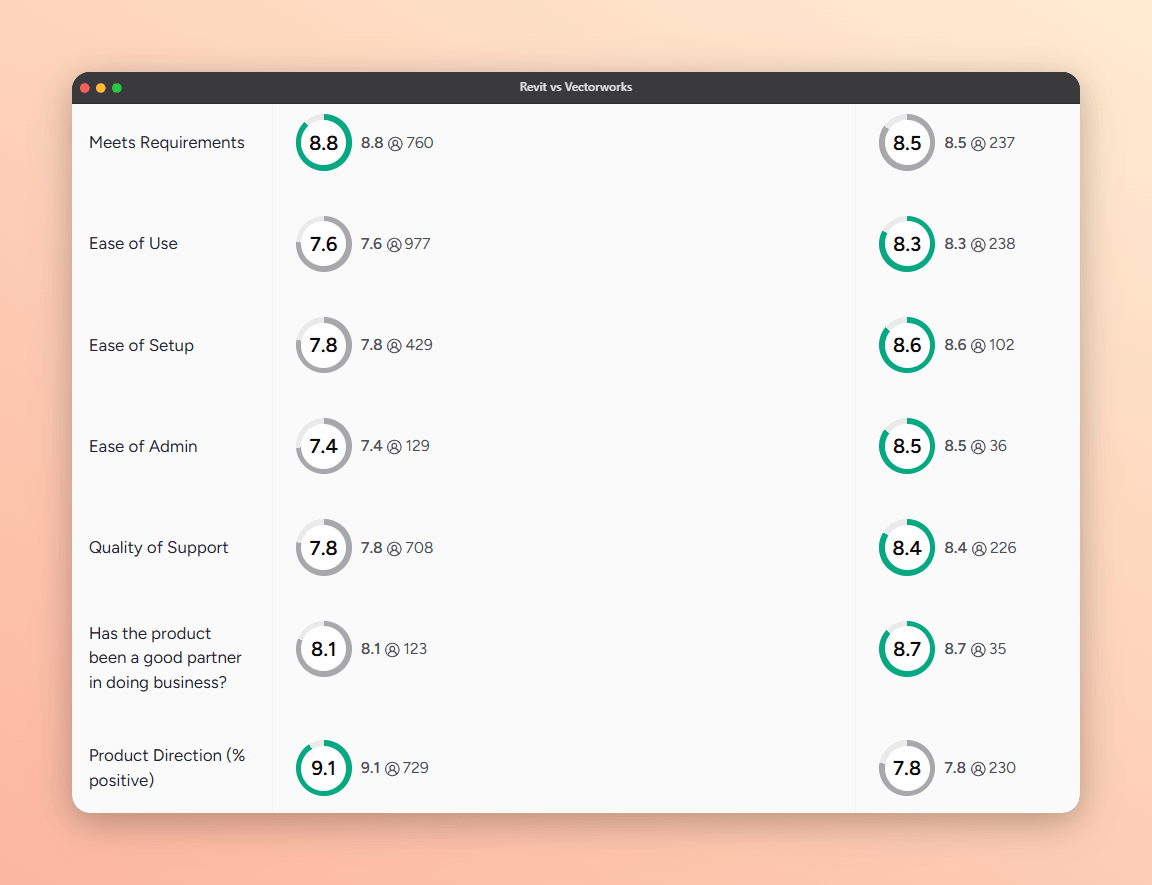Click Vectorworks' 8.6 Ease of Setup ring
1152x885 pixels.
907,345
